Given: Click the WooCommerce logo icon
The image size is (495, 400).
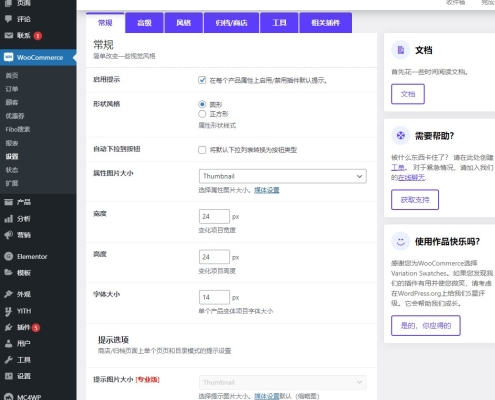Looking at the screenshot, I should click(x=9, y=57).
